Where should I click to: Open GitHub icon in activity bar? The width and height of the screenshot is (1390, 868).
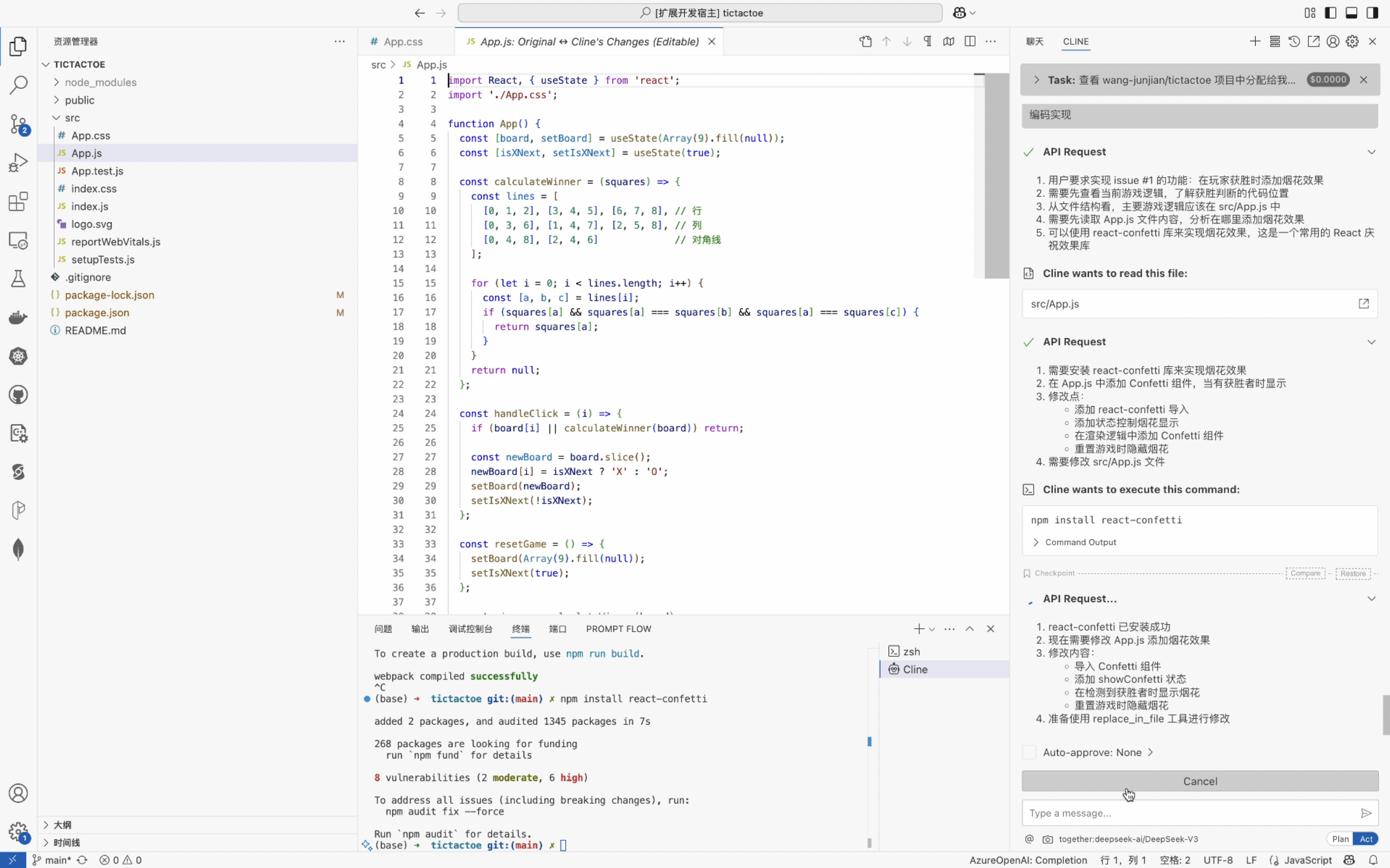pyautogui.click(x=18, y=395)
